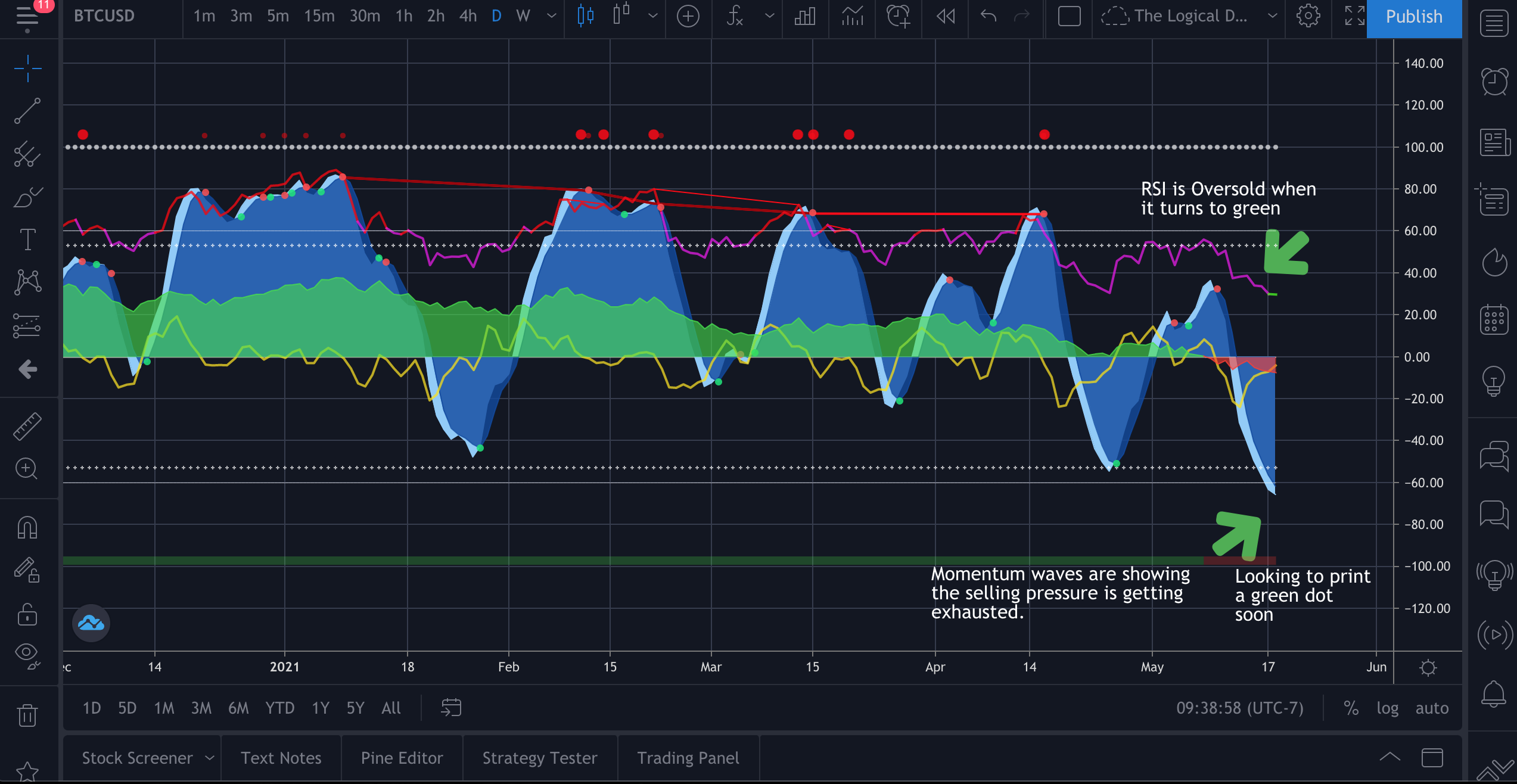Open the hamburger main menu
This screenshot has height=784, width=1517.
coord(27,17)
